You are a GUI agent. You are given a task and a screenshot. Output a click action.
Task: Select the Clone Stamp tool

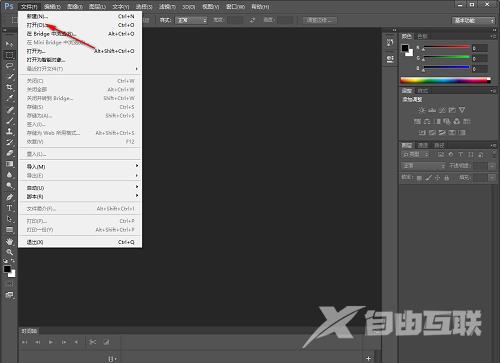[x=9, y=131]
